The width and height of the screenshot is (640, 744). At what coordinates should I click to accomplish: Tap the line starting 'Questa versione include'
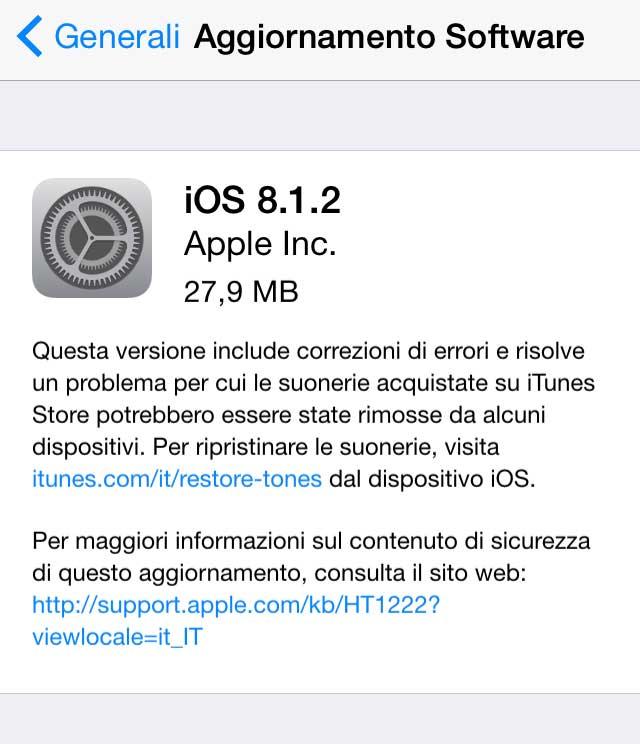point(308,352)
